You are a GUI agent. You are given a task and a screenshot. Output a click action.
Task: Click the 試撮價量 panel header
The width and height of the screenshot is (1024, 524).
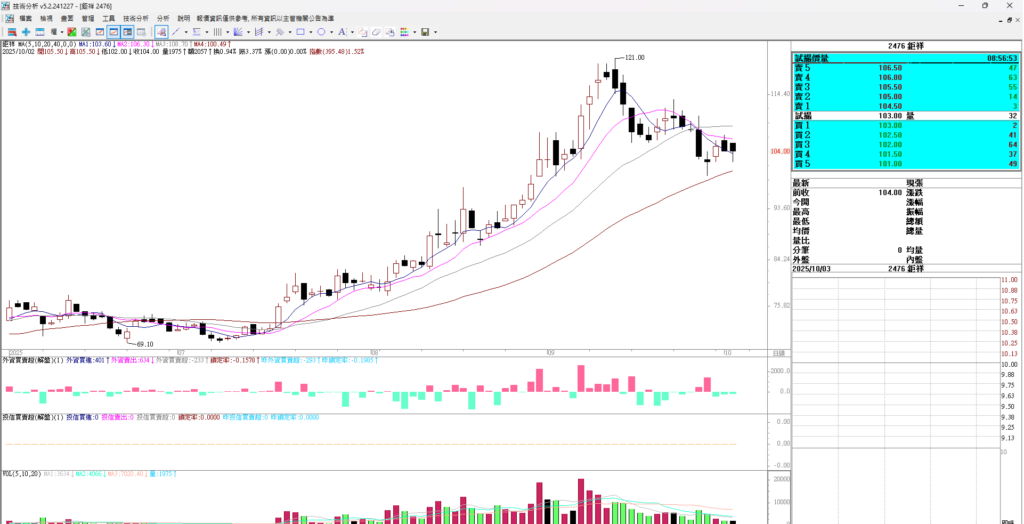pyautogui.click(x=811, y=58)
